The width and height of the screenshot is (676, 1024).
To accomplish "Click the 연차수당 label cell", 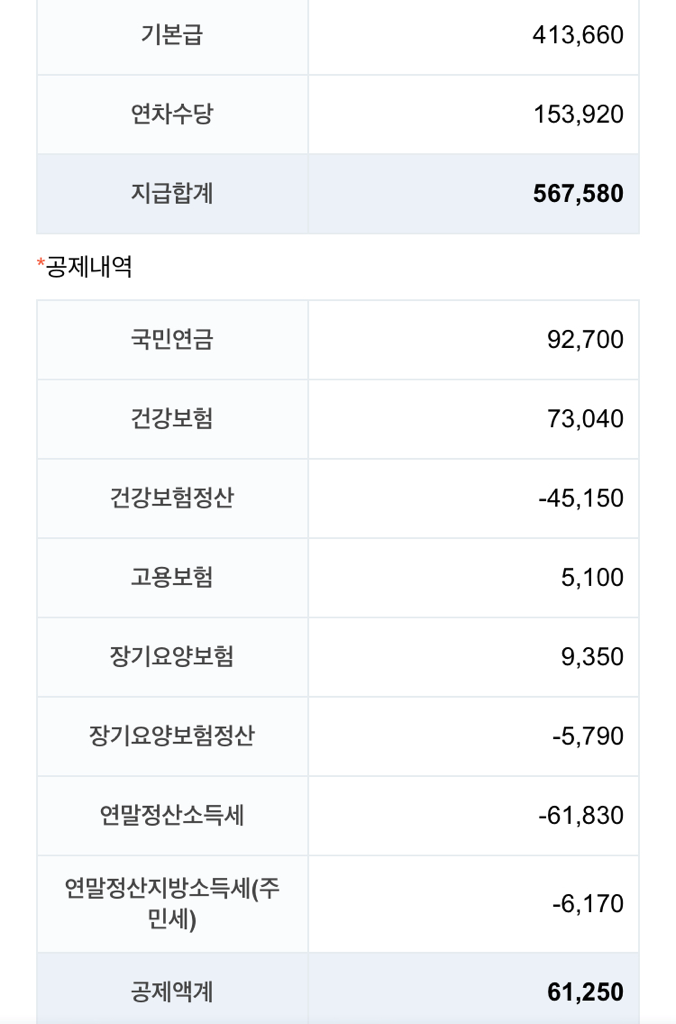I will pos(172,114).
